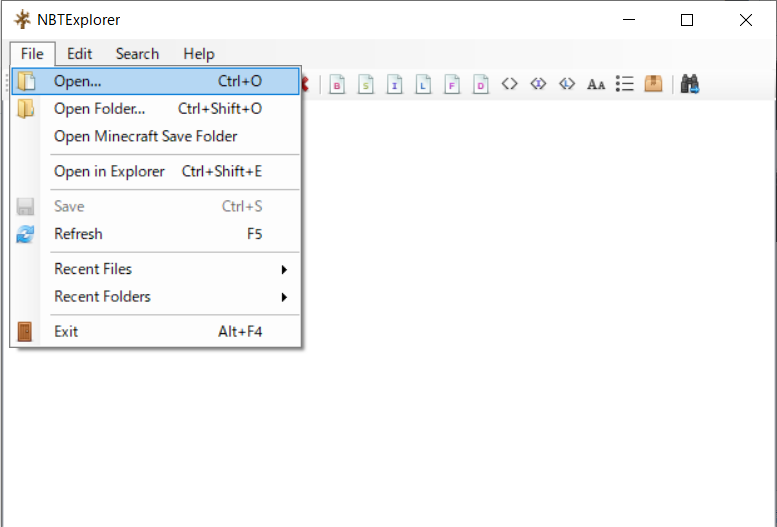Maximize the NBTExplorer window

tap(687, 20)
